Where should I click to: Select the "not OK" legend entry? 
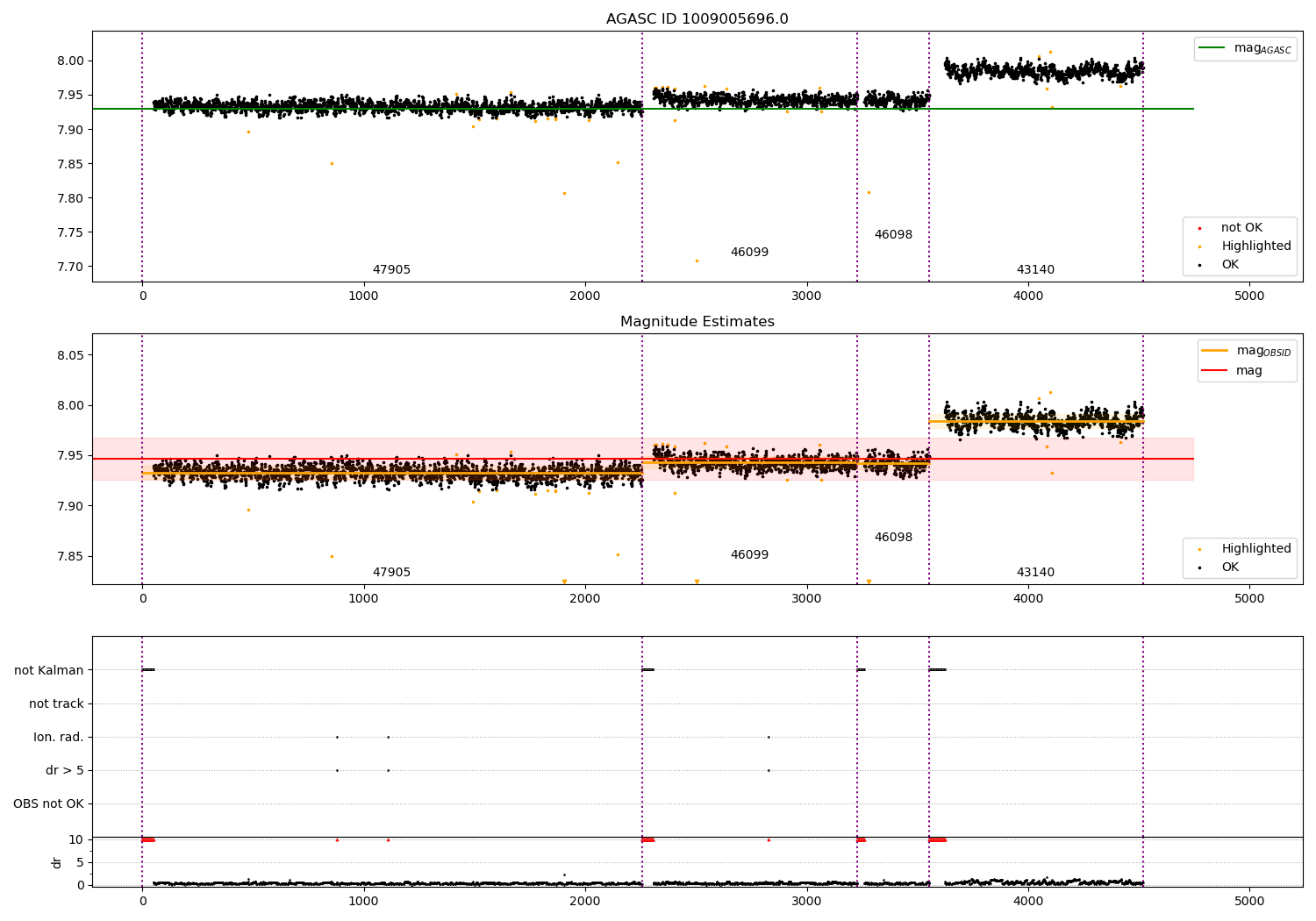tap(1241, 227)
